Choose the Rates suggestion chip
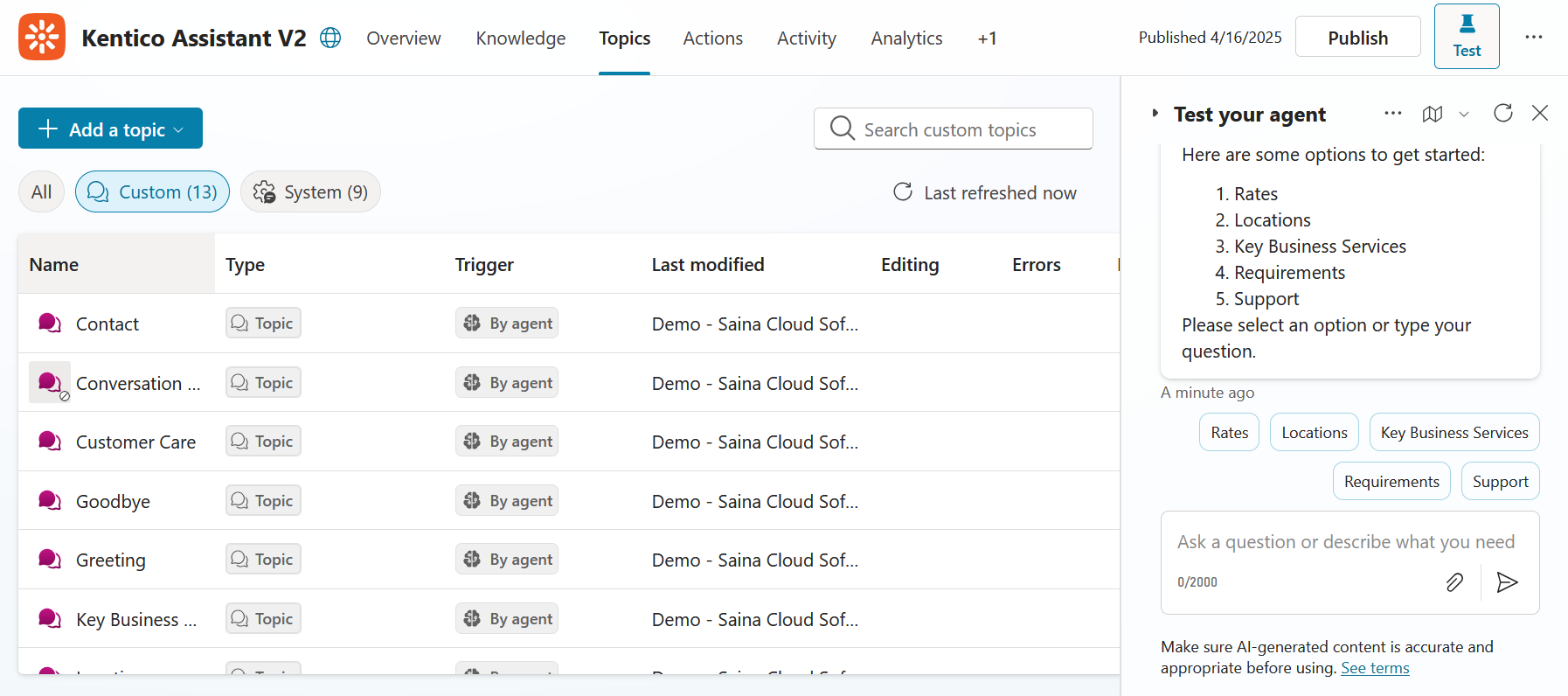This screenshot has width=1568, height=696. tap(1229, 432)
